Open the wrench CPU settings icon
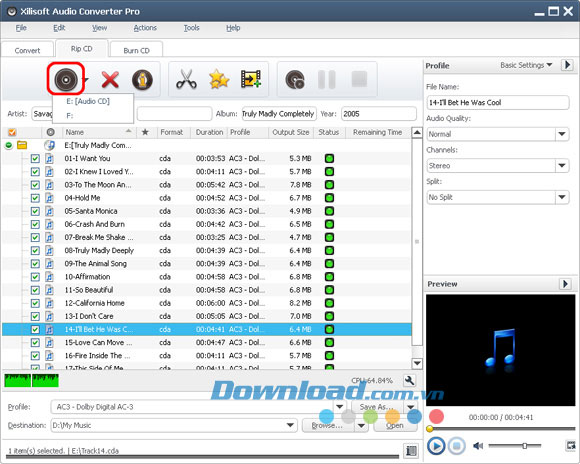The image size is (580, 464). (x=409, y=380)
